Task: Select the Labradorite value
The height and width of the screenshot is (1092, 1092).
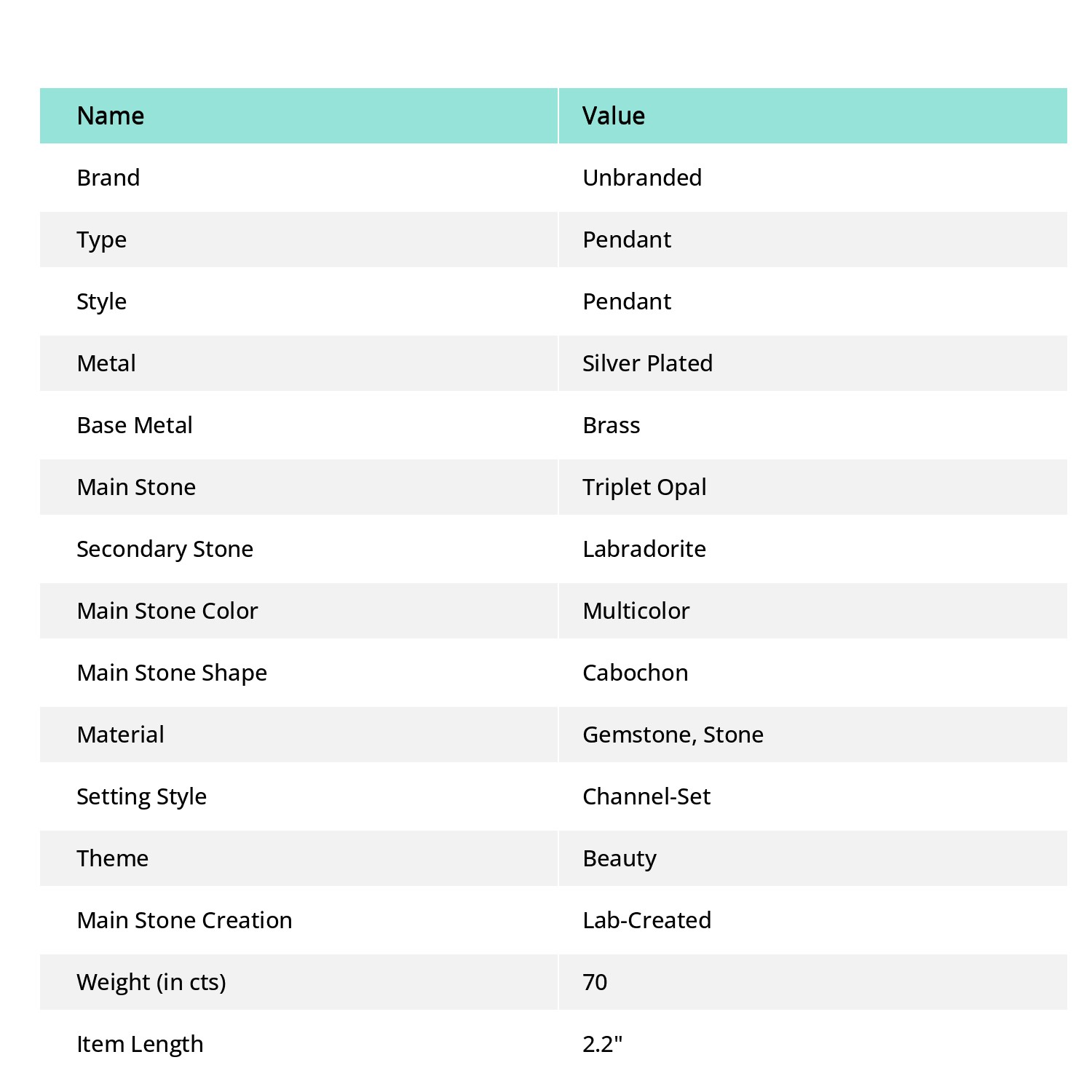Action: tap(644, 549)
